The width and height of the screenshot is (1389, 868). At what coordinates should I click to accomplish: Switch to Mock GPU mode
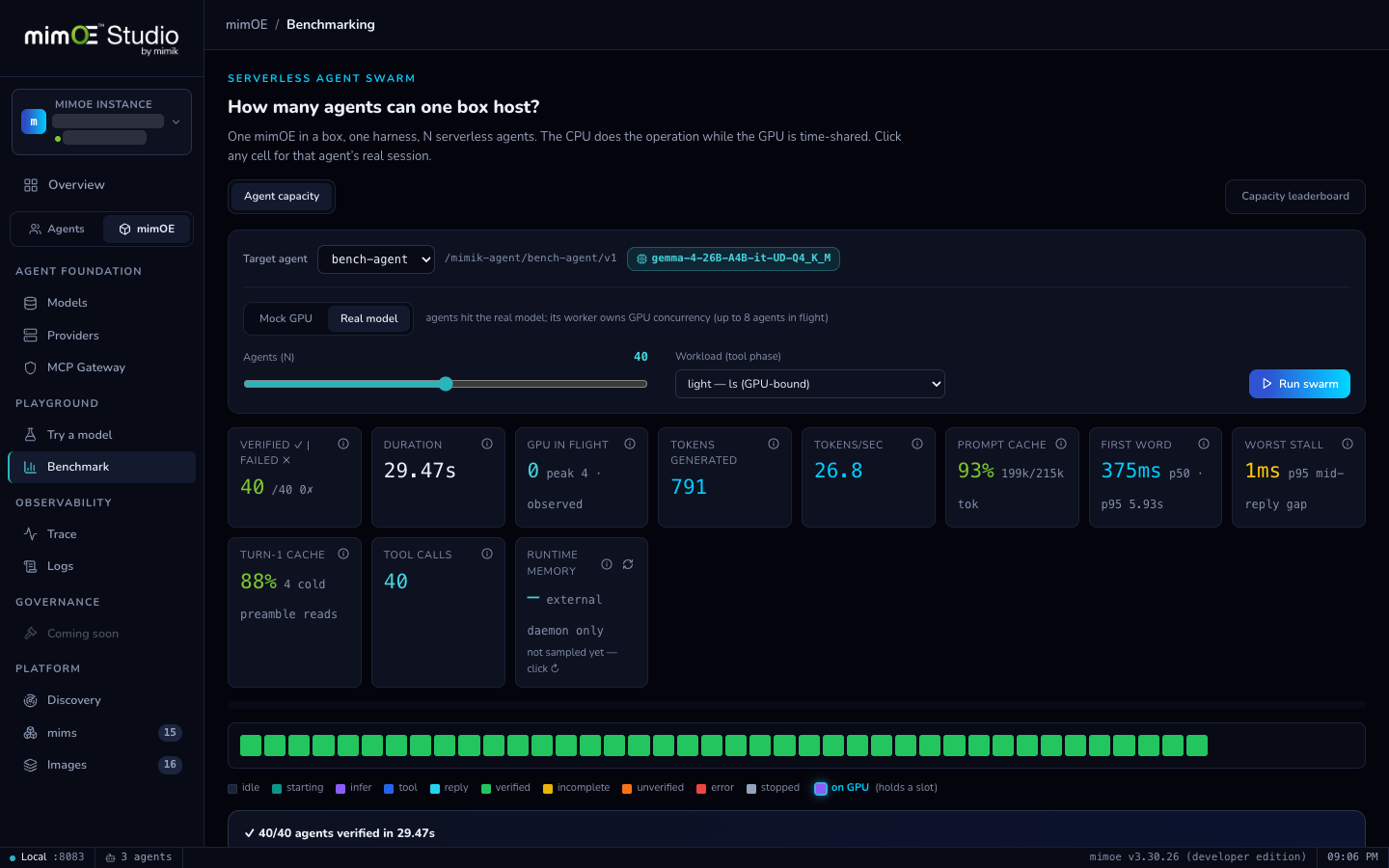286,318
